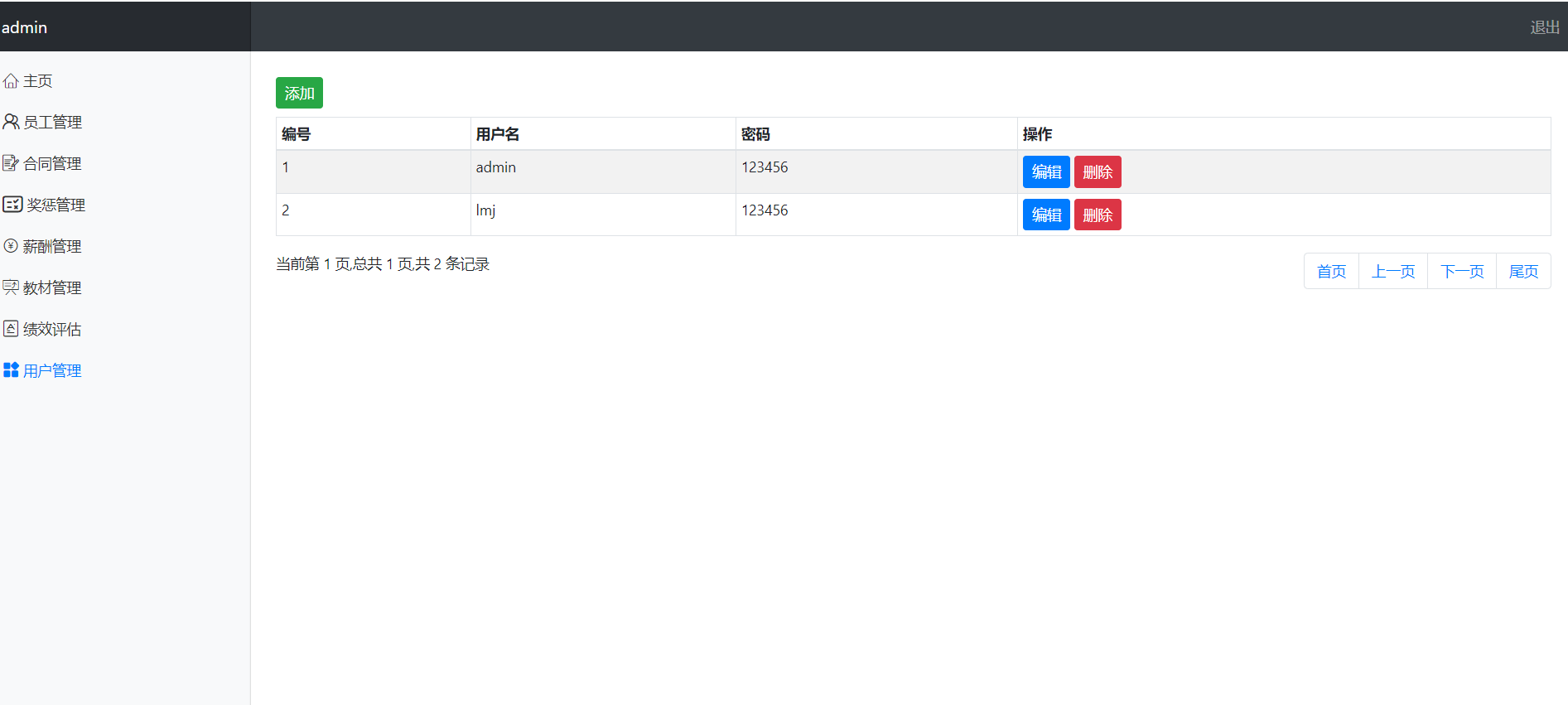Click the yen coin icon beside 薪酬管理
1568x705 pixels.
click(11, 246)
